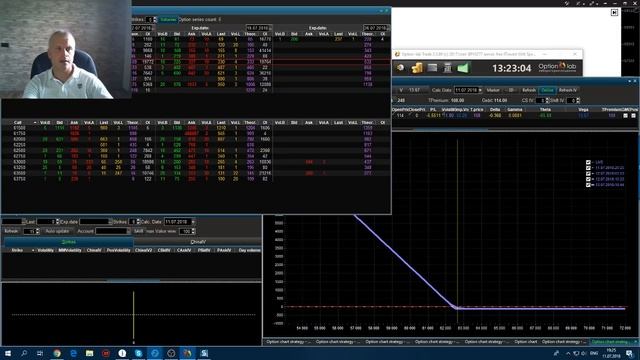Image resolution: width=640 pixels, height=360 pixels.
Task: Click the volume icon in system tray
Action: [584, 353]
